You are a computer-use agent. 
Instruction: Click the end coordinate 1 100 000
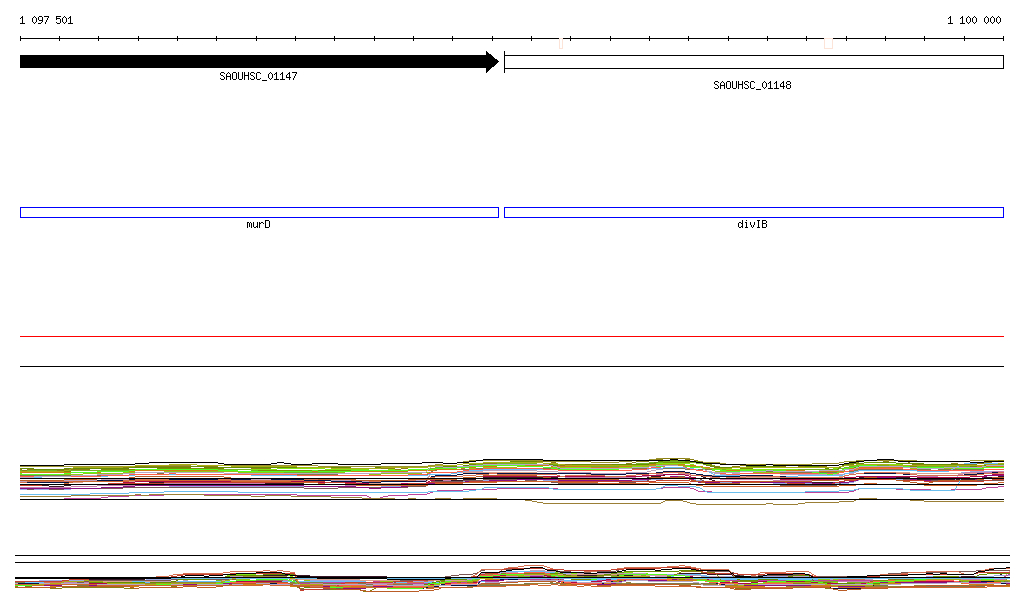[973, 20]
